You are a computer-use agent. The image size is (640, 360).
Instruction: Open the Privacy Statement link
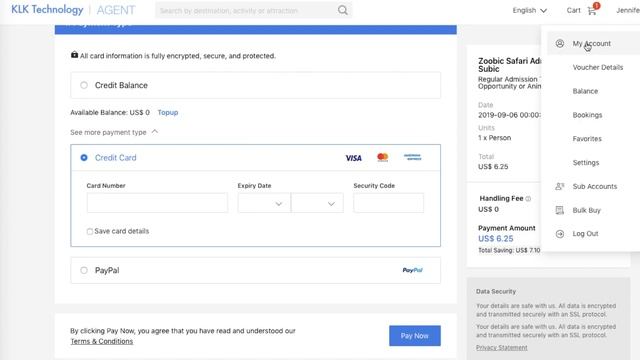[x=502, y=347]
